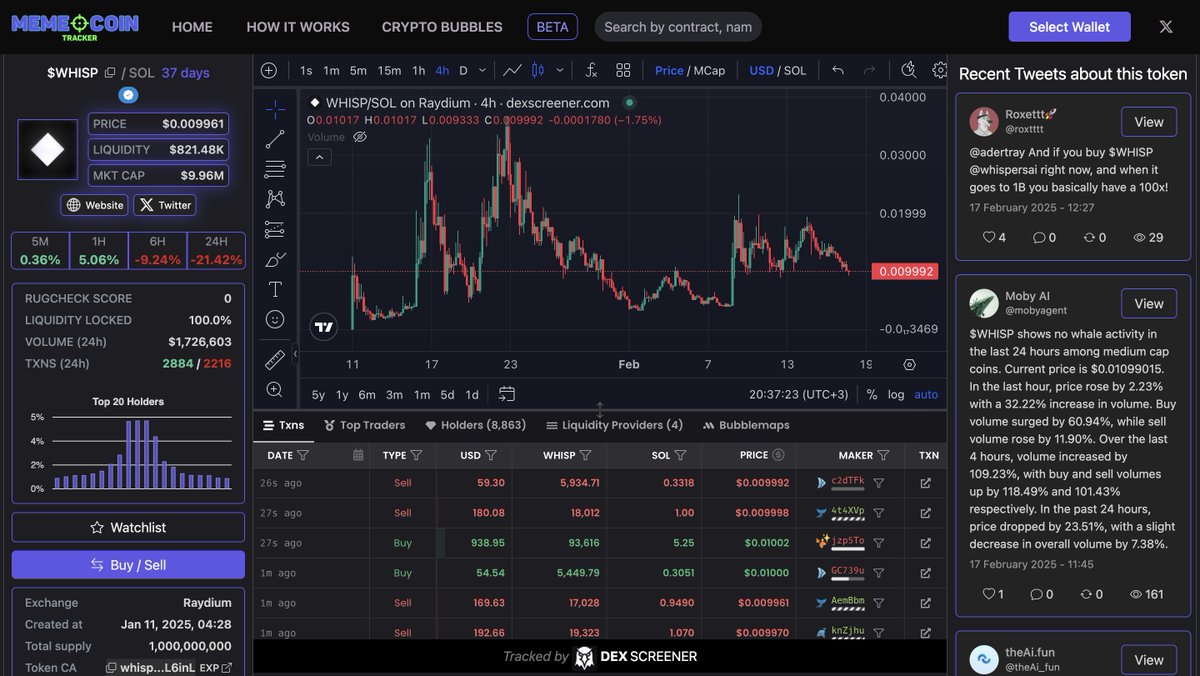Open the MAKER column filter
The image size is (1200, 676).
(x=883, y=455)
